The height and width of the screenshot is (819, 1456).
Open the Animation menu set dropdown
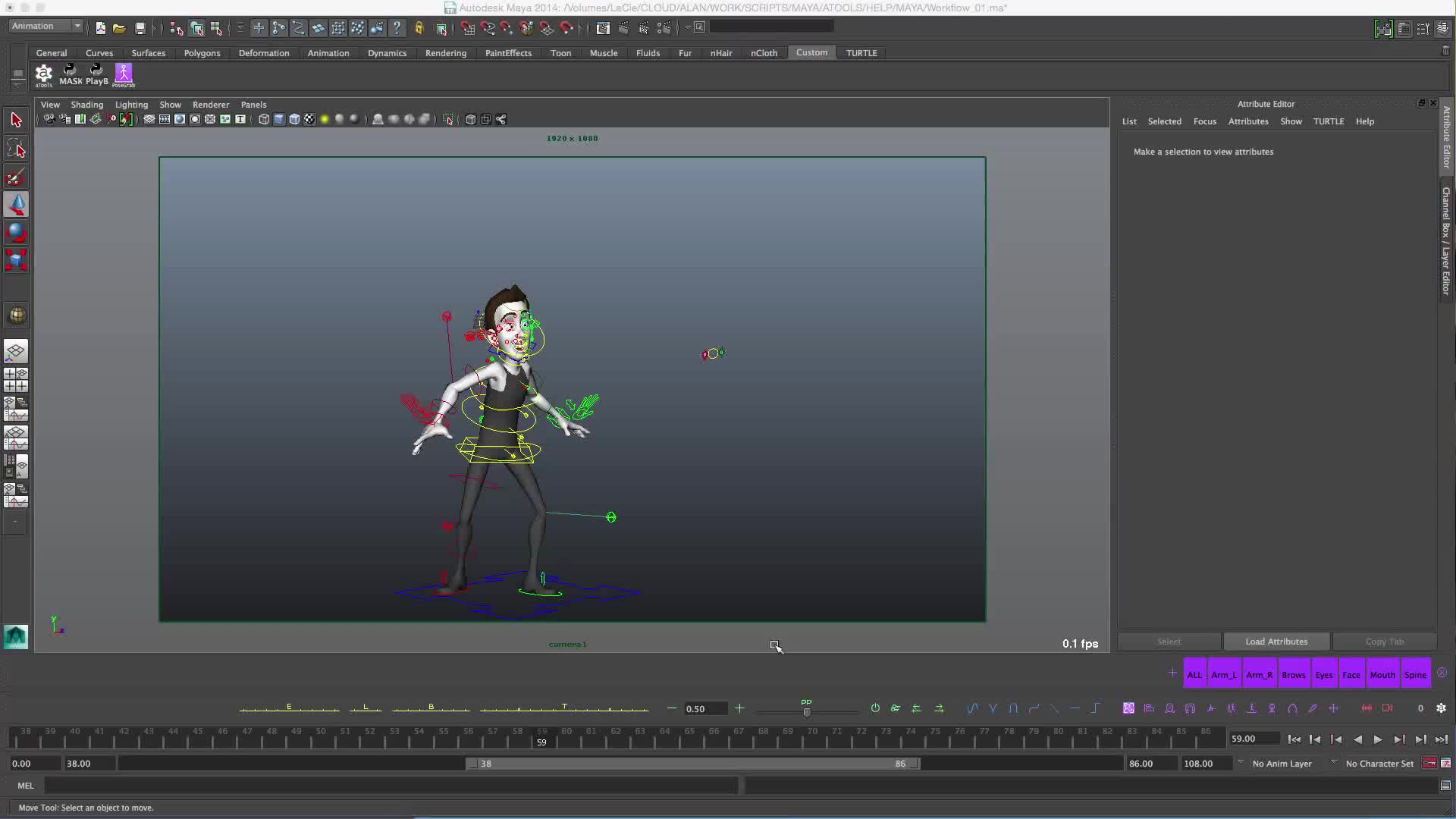tap(46, 26)
